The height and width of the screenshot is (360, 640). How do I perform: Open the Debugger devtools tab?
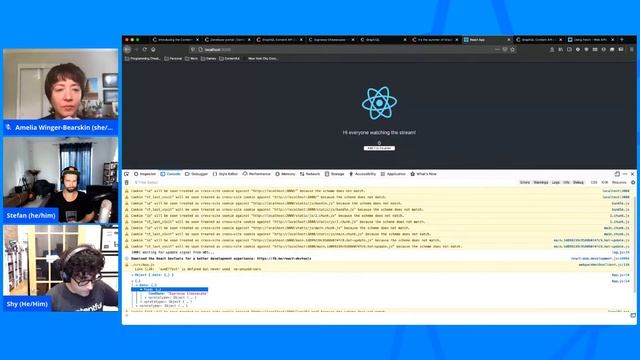click(196, 174)
